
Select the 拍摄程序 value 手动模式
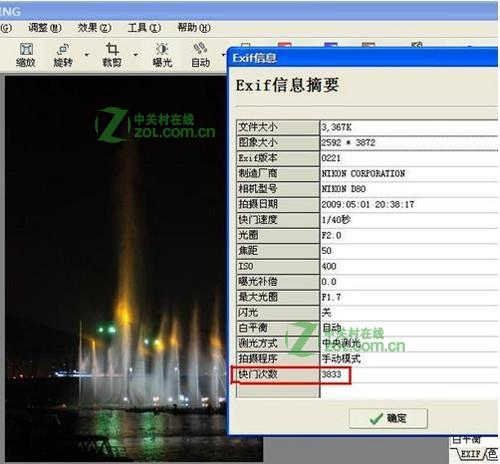[x=341, y=359]
